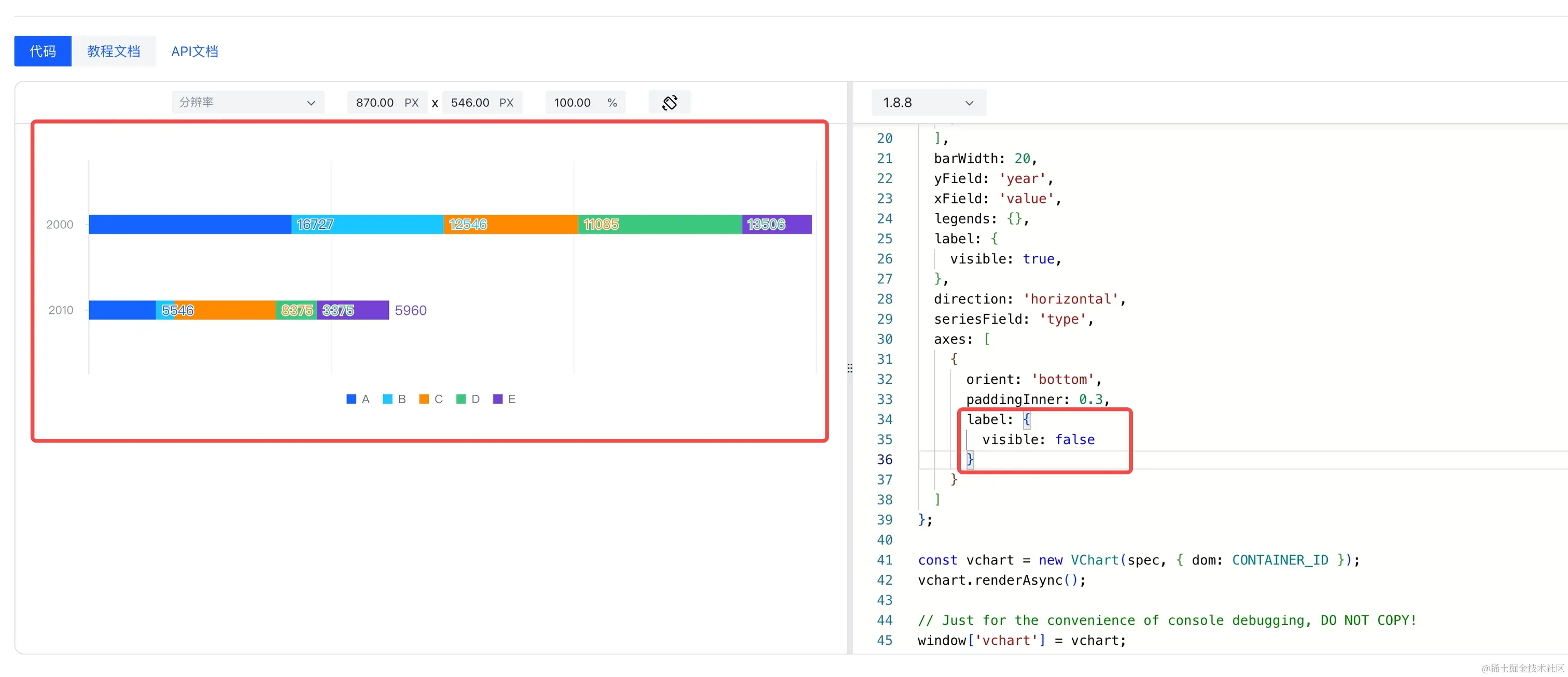This screenshot has height=677, width=1568.
Task: Click the panel splitter drag handle
Action: [850, 368]
